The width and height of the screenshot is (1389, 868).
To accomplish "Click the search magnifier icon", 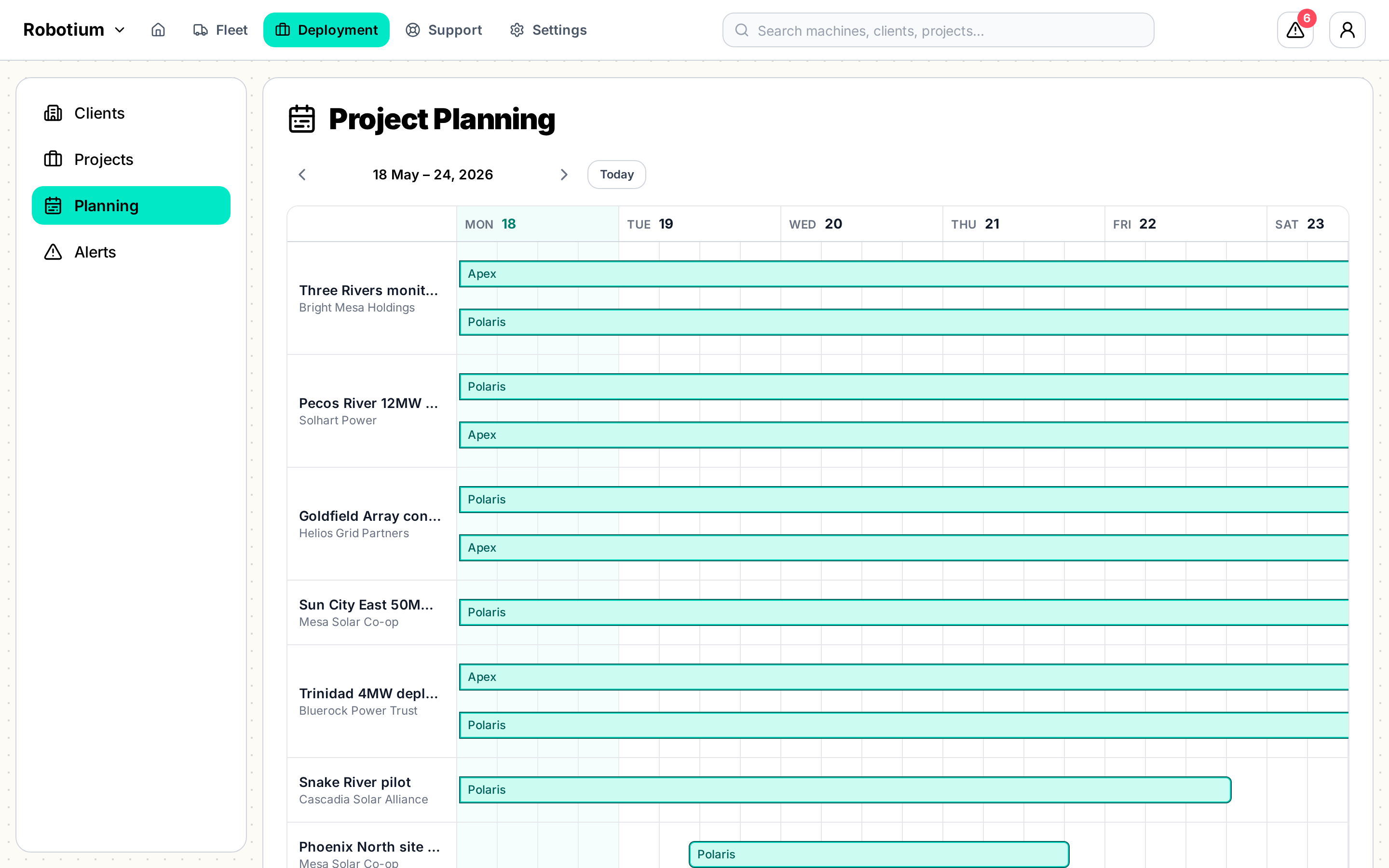I will (742, 30).
